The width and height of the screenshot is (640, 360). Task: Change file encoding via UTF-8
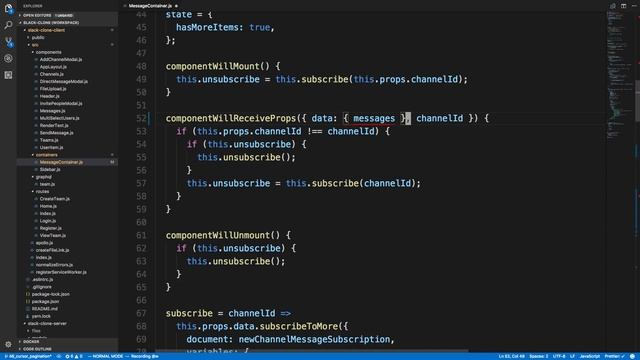[559, 356]
